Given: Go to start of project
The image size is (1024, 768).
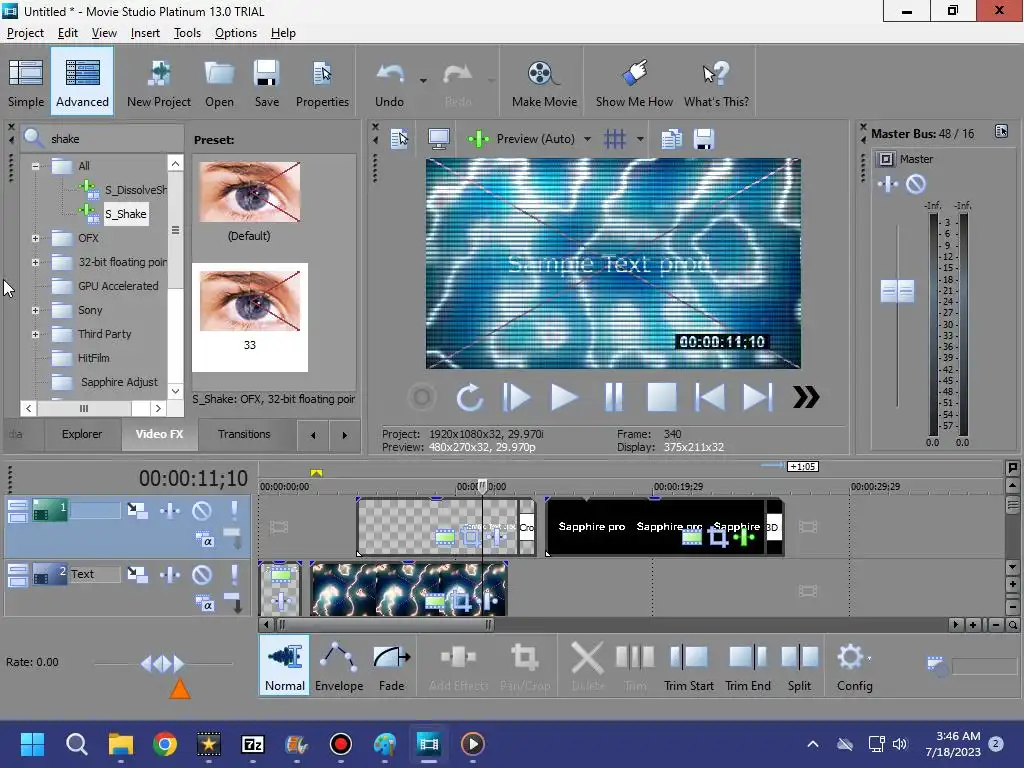Looking at the screenshot, I should (710, 397).
